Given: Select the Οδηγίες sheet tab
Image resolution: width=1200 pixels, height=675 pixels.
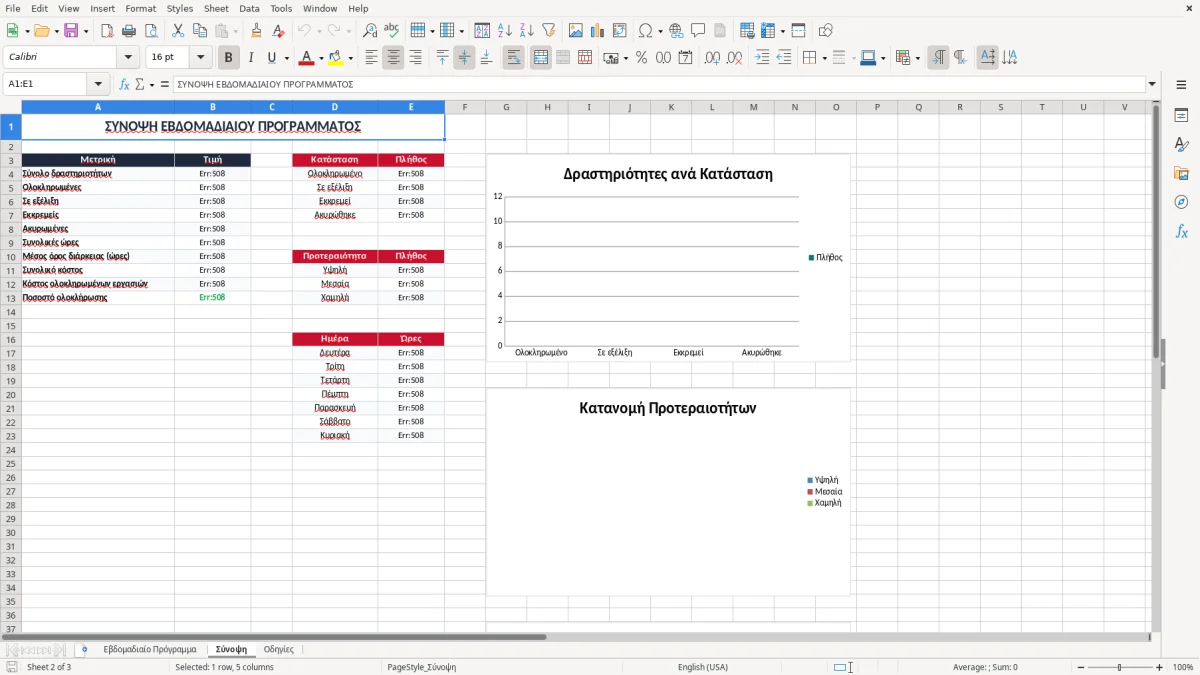Looking at the screenshot, I should [x=279, y=649].
